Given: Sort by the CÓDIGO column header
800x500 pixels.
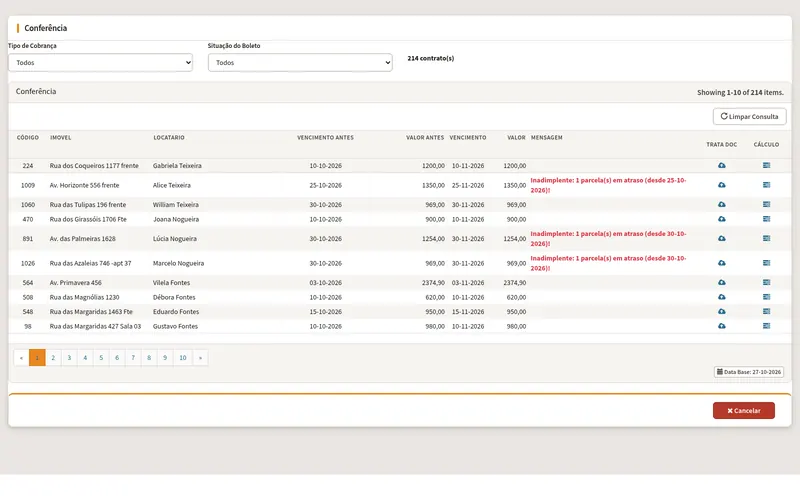Looking at the screenshot, I should click(x=28, y=138).
